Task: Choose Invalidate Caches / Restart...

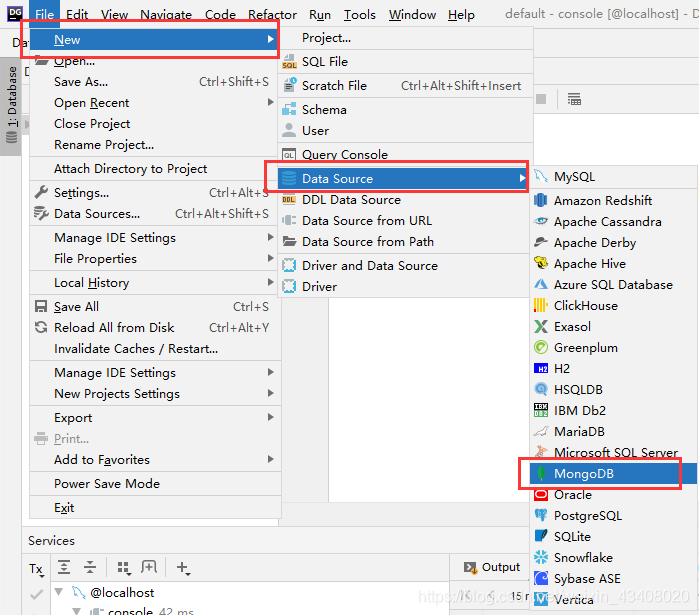Action: click(x=154, y=348)
